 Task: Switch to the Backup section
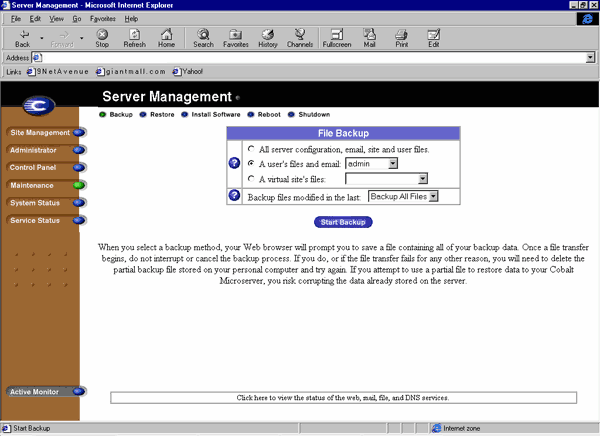pos(116,114)
